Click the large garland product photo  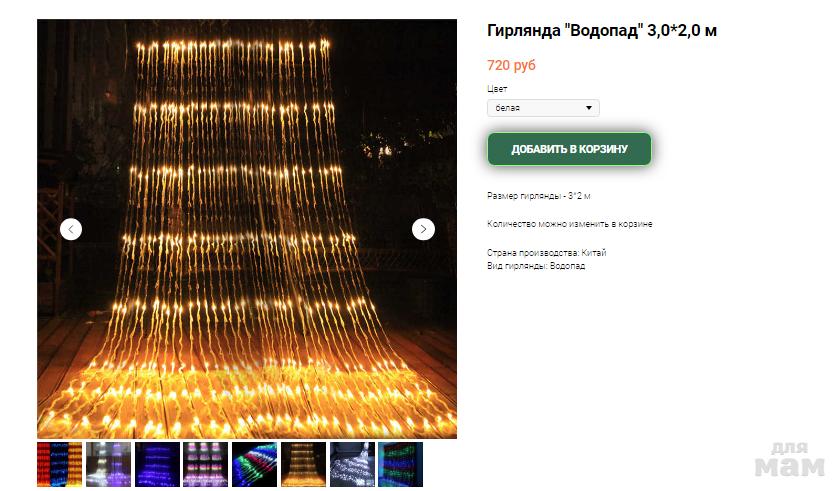pos(247,229)
